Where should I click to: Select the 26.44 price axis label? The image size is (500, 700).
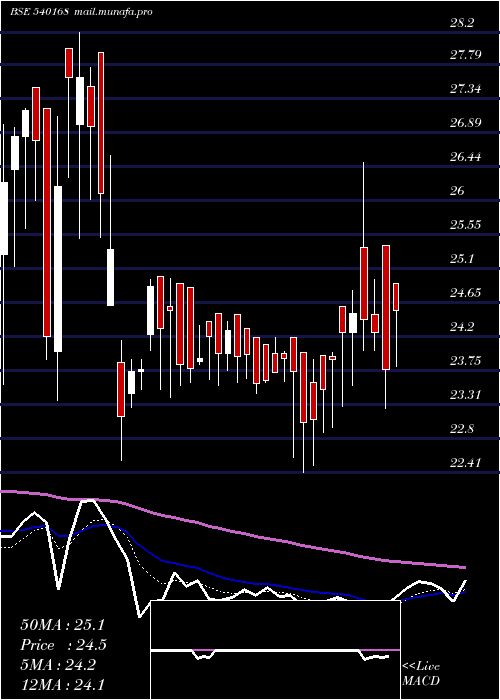pyautogui.click(x=465, y=157)
